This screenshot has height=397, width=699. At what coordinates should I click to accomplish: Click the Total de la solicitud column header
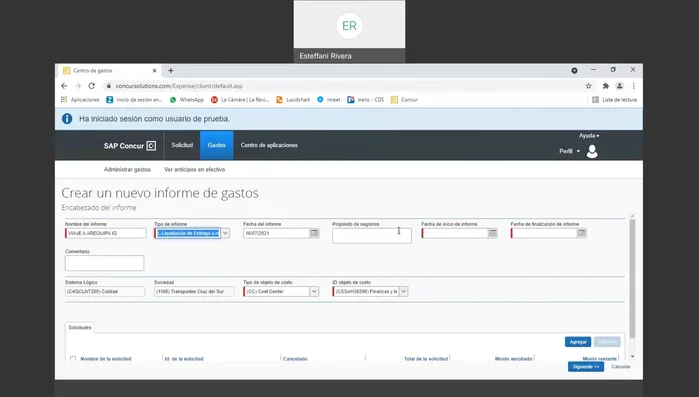click(426, 359)
